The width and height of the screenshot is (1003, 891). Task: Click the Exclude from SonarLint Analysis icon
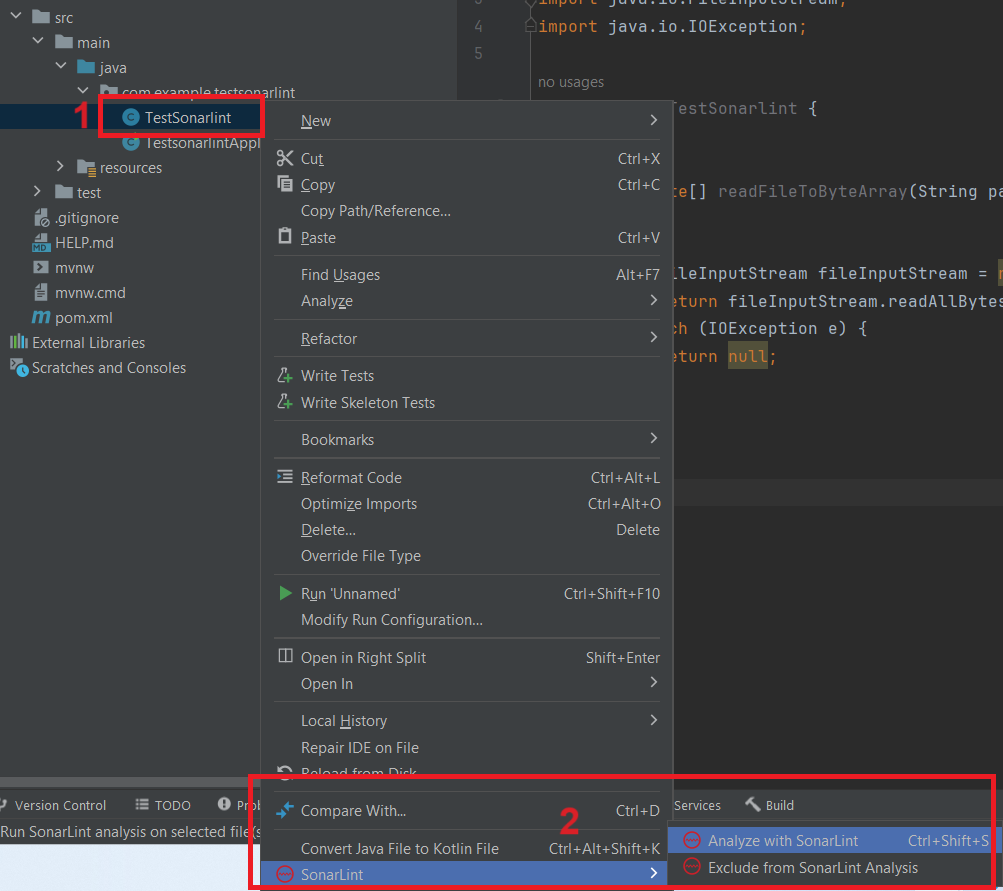(x=691, y=867)
